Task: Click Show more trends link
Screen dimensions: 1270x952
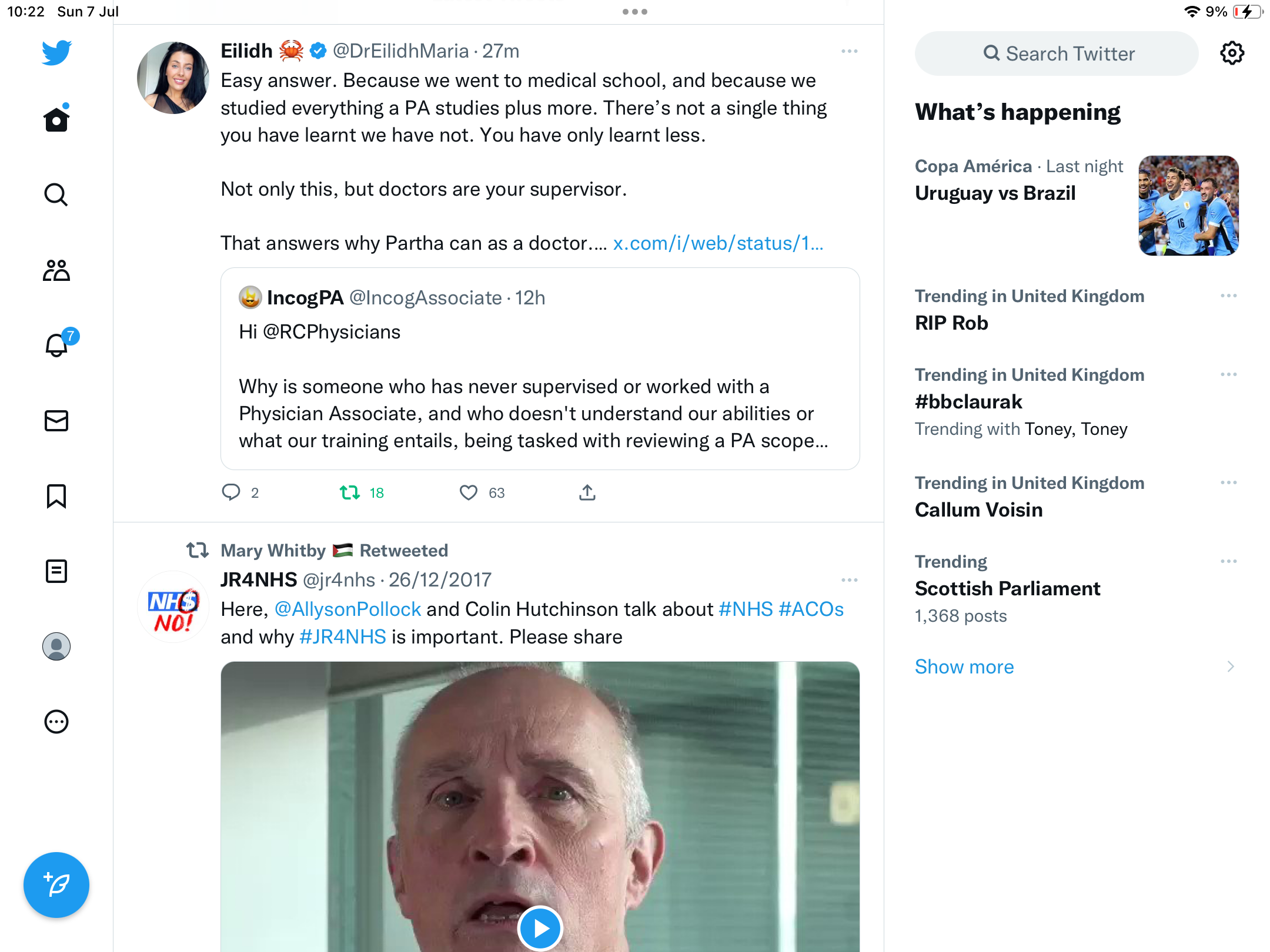Action: (964, 666)
